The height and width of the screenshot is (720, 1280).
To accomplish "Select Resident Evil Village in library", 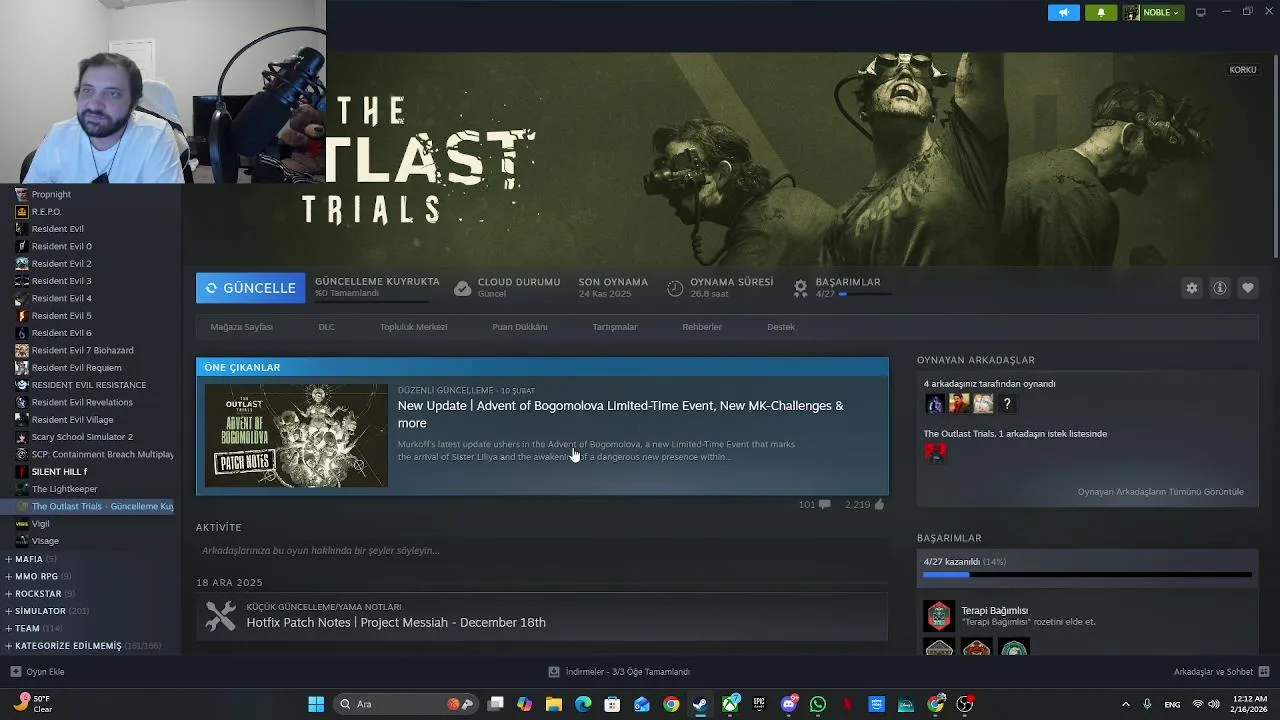I will (72, 420).
